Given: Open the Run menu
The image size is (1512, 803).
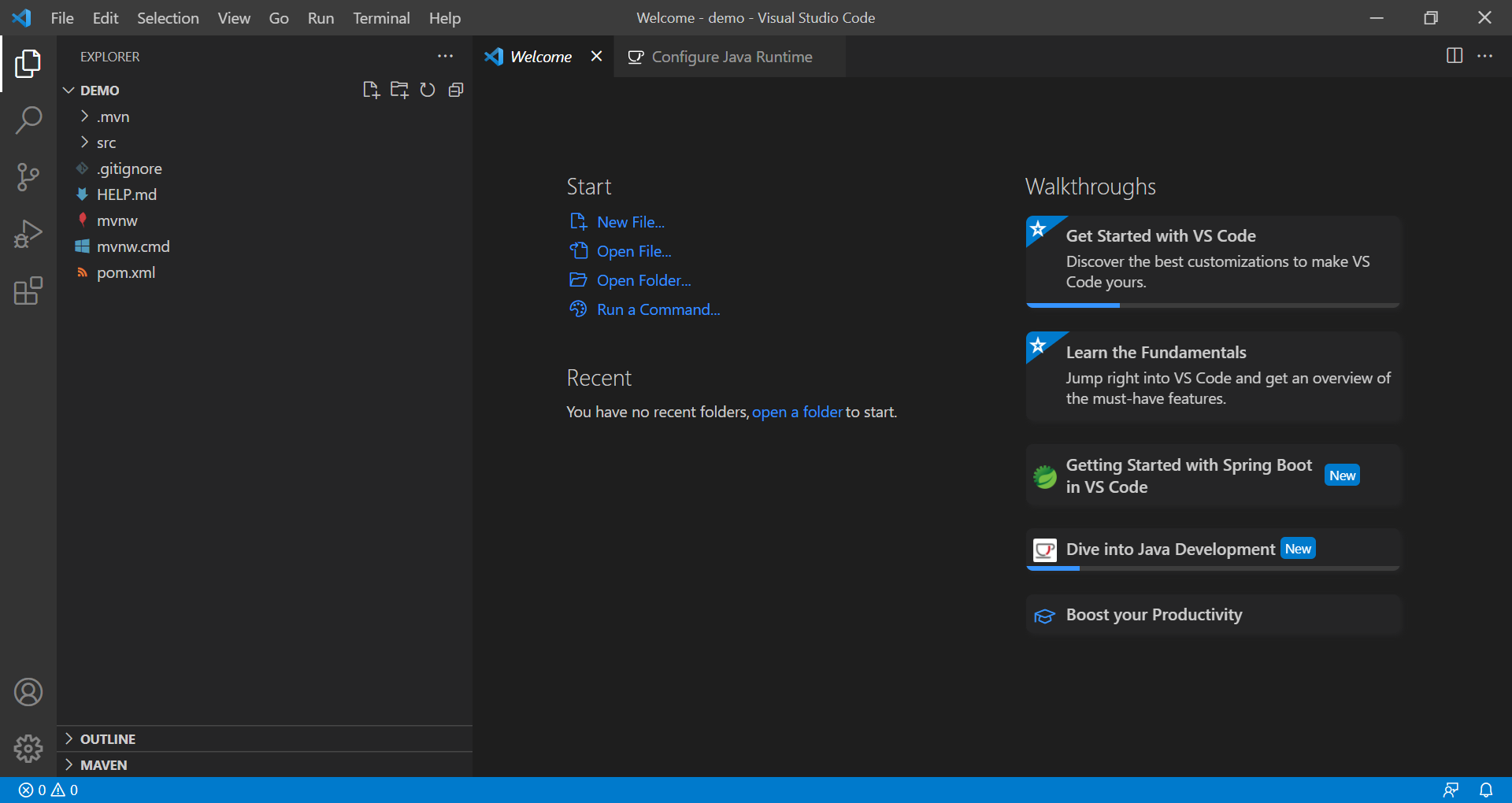Looking at the screenshot, I should coord(321,17).
